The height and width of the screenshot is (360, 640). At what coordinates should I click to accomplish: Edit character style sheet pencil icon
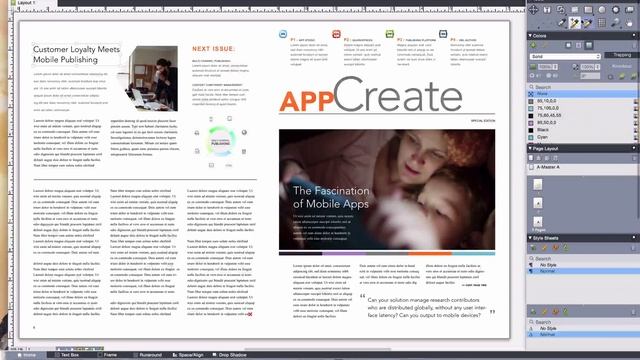[544, 311]
